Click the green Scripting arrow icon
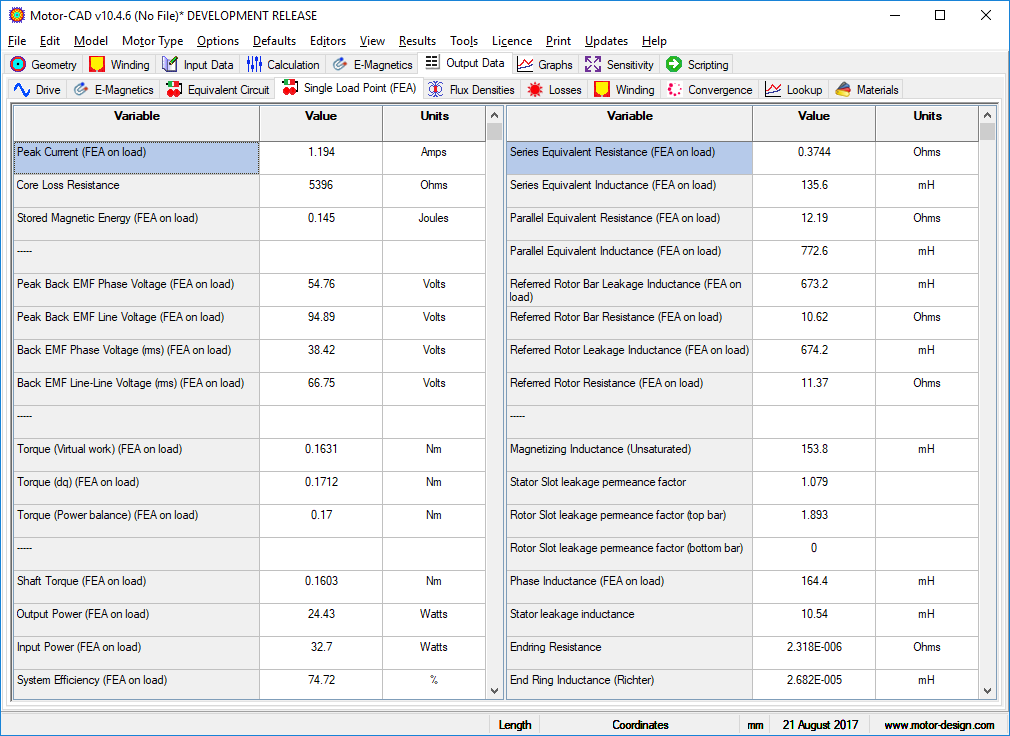Screen dimensions: 1010x736 pos(674,64)
